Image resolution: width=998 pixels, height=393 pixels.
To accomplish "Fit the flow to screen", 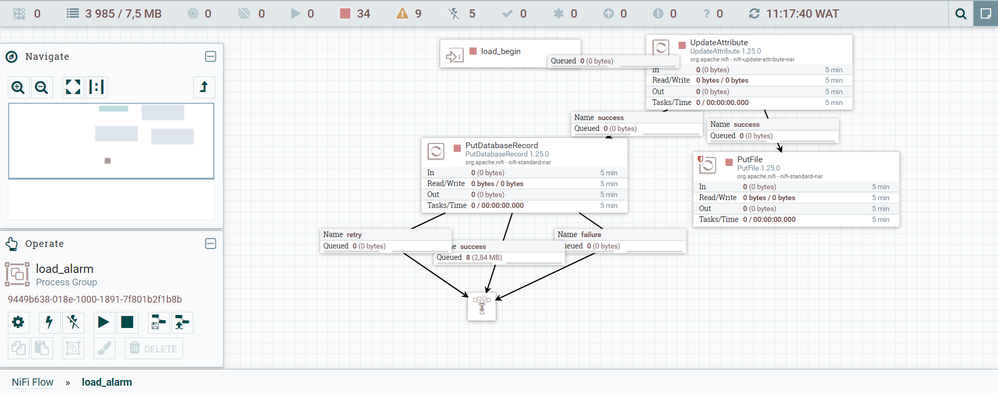I will coord(73,87).
